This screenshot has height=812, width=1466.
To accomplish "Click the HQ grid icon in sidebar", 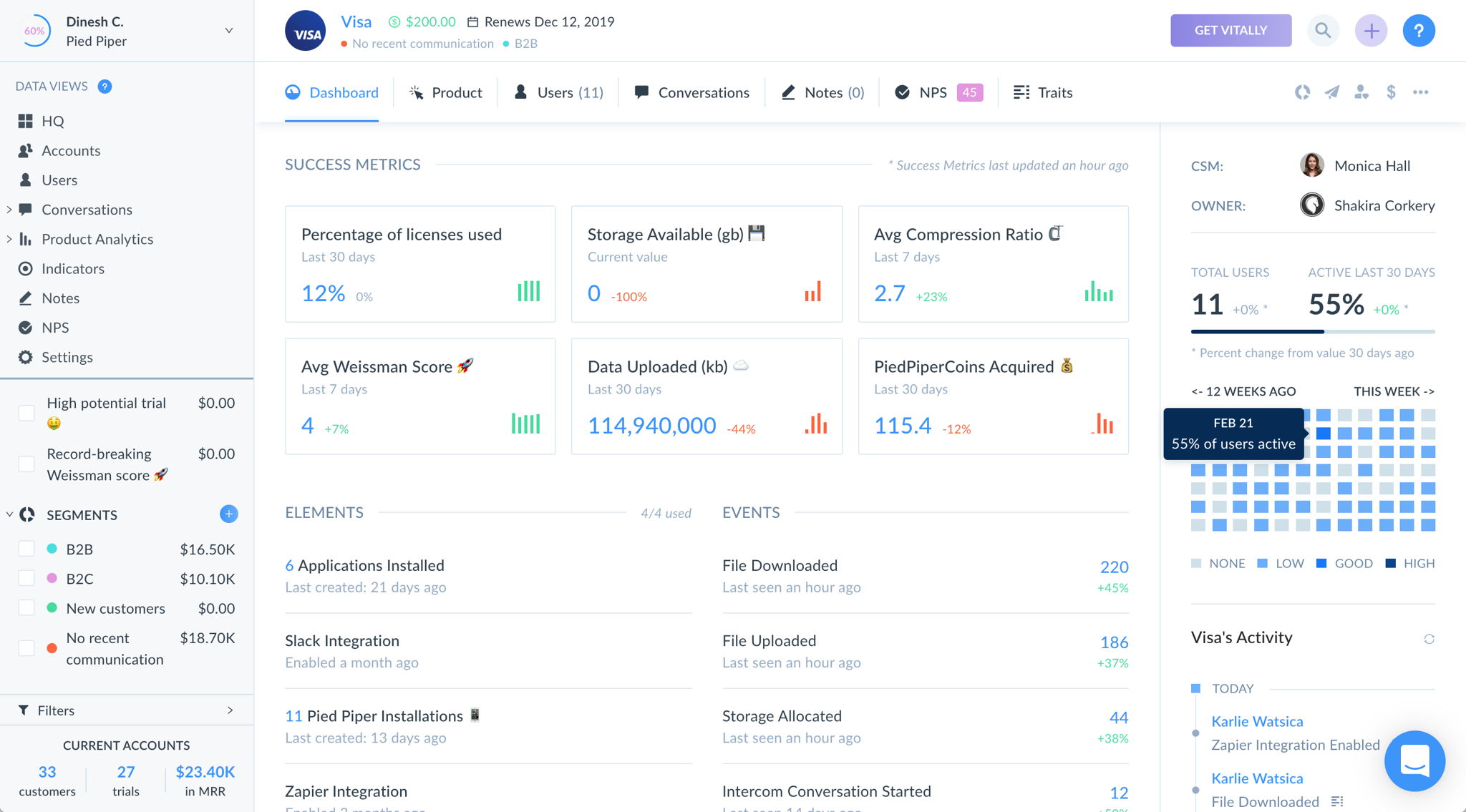I will coord(25,121).
